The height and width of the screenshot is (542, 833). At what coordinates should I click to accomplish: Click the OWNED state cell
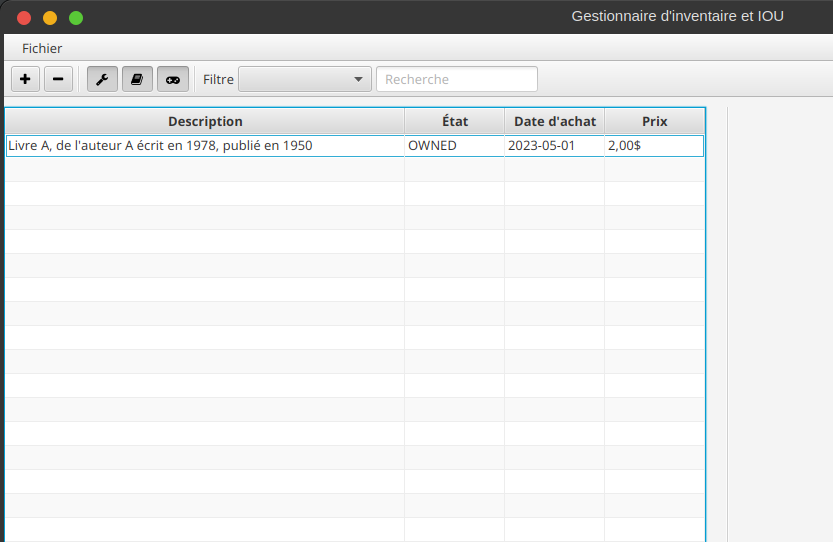click(454, 146)
